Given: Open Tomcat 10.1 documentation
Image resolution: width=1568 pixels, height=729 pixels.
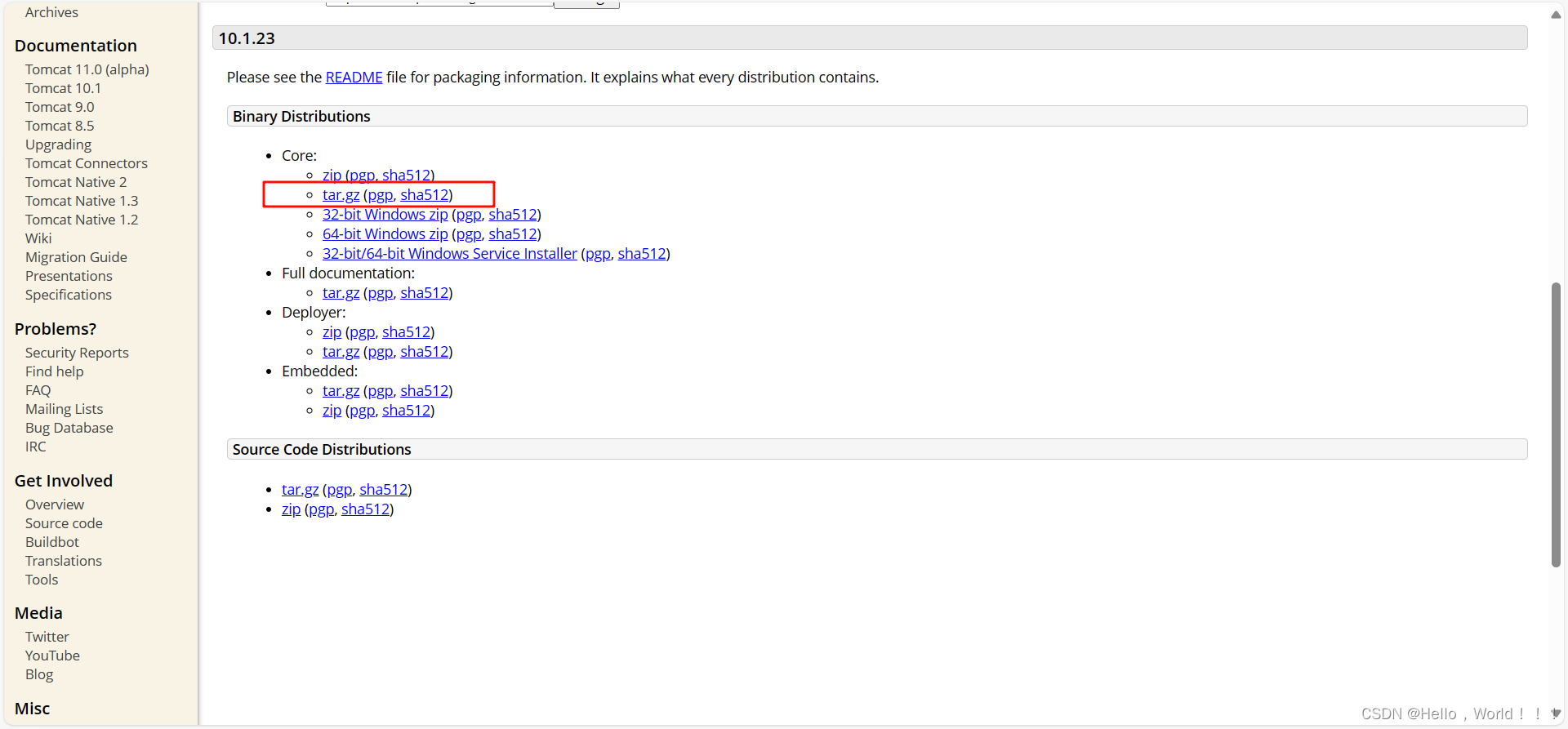Looking at the screenshot, I should pyautogui.click(x=63, y=88).
